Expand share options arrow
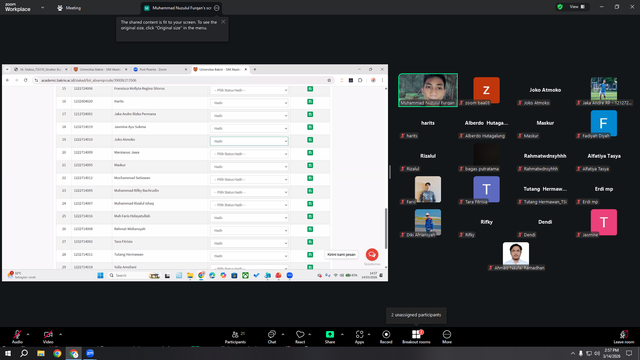The width and height of the screenshot is (640, 360). [342, 334]
